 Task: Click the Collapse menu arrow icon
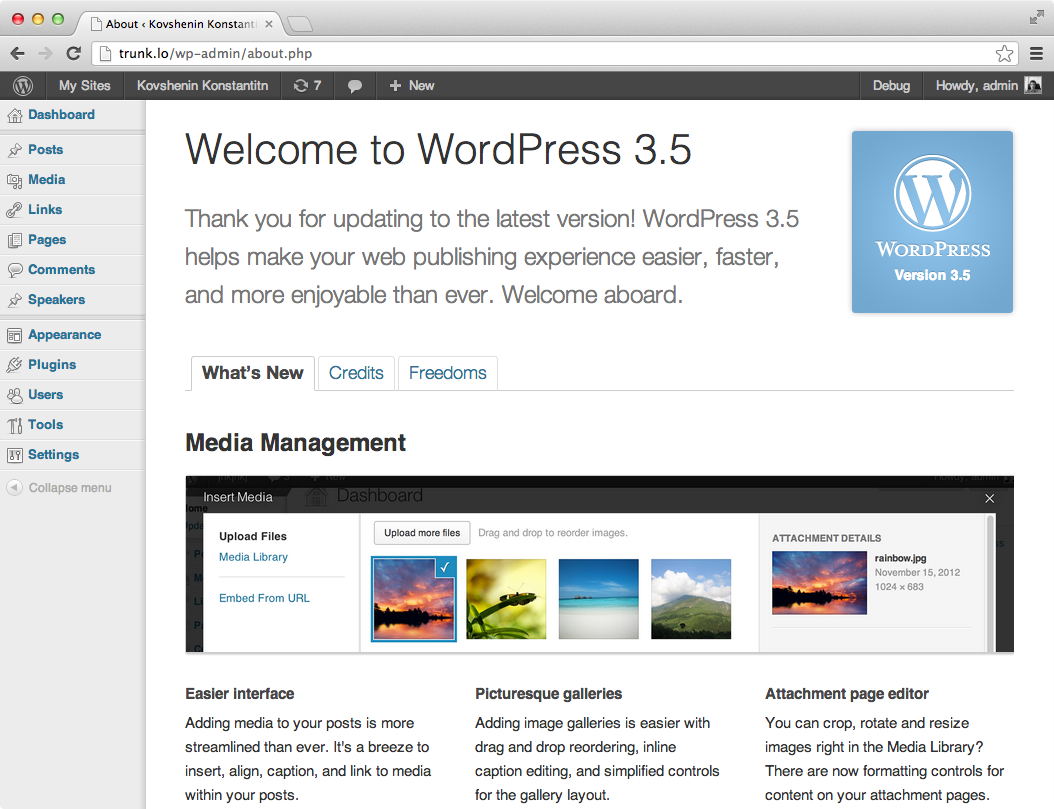pyautogui.click(x=15, y=488)
